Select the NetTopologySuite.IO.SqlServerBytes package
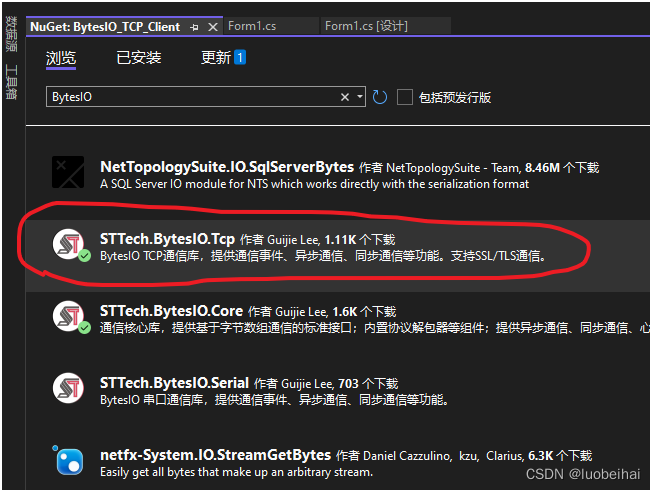The height and width of the screenshot is (490, 656). [x=227, y=167]
